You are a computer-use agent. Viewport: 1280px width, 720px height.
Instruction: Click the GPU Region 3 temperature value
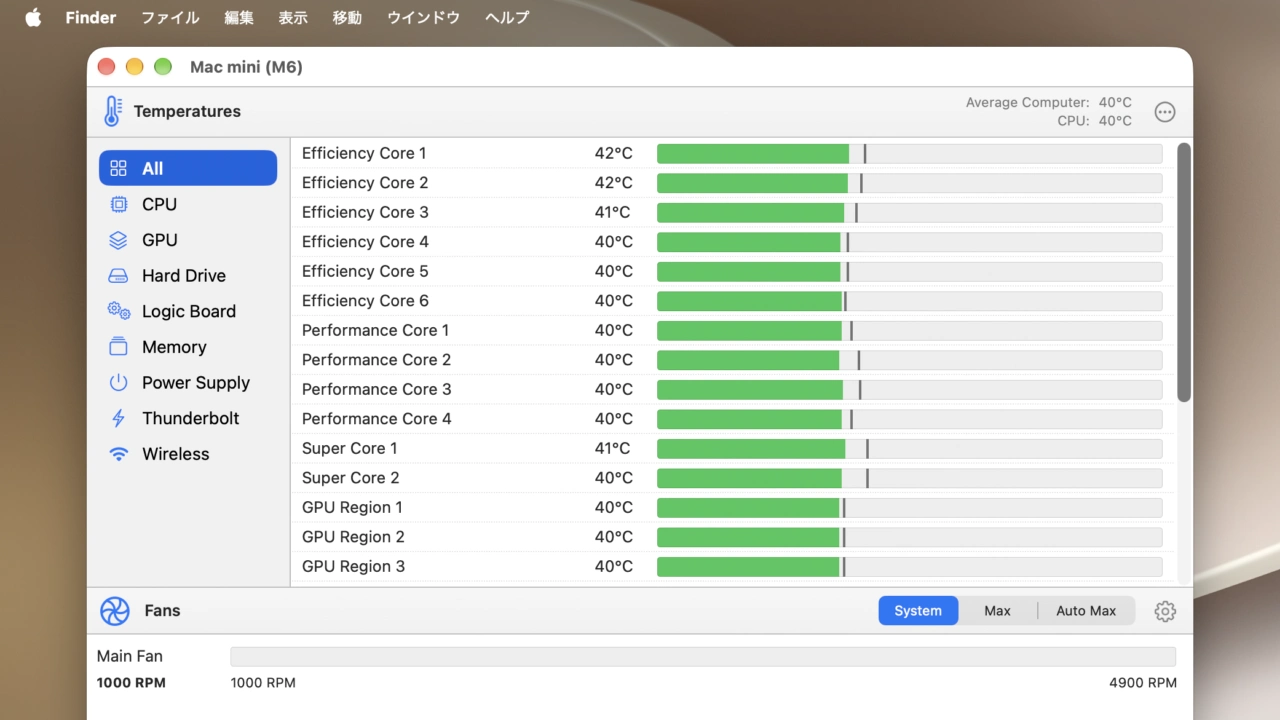[614, 566]
